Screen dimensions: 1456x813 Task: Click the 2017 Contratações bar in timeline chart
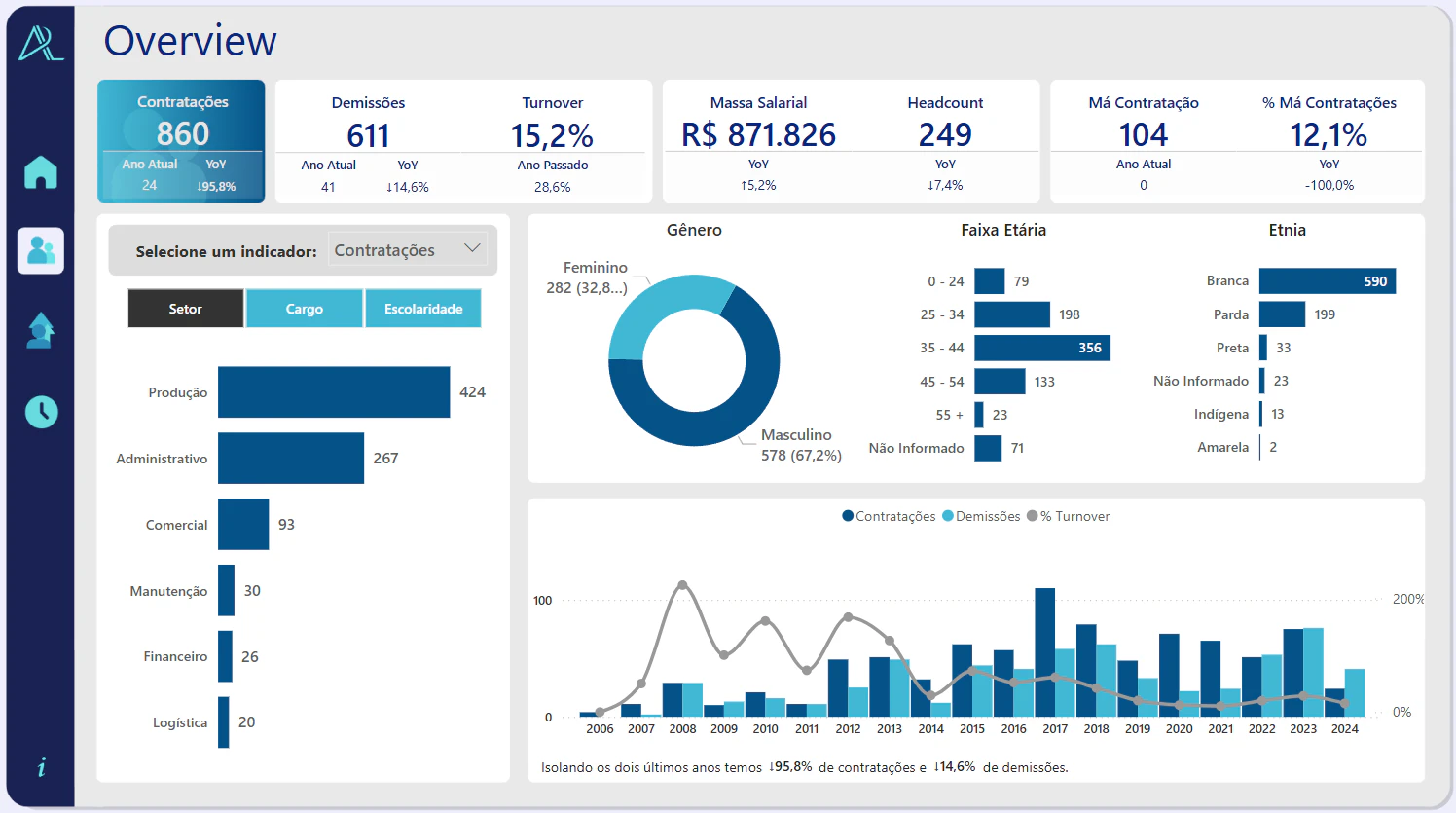coord(1045,652)
